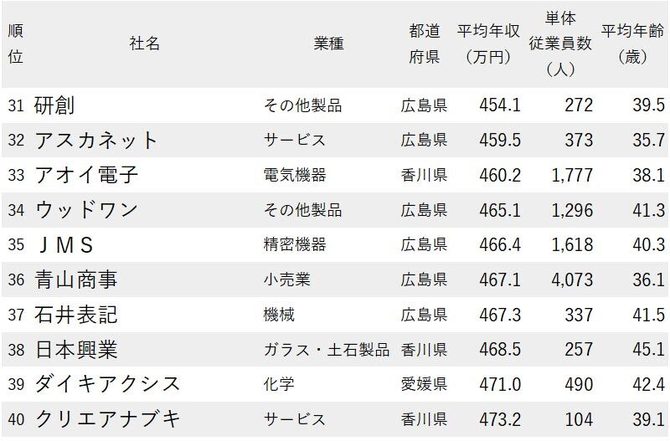This screenshot has width=670, height=441.
Task: Click the 平均年齢（歳） column header
Action: point(633,43)
